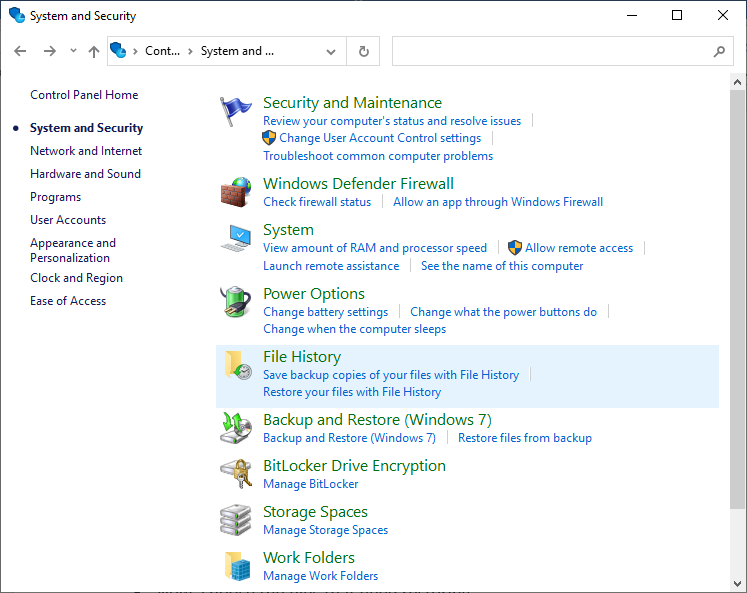The width and height of the screenshot is (747, 593).
Task: Open Launch remote assistance
Action: point(331,266)
